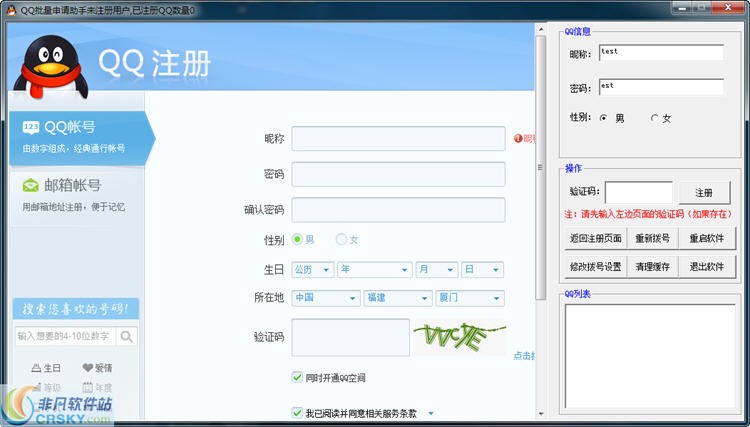Expand the service terms arrow
The image size is (750, 427).
tap(431, 413)
